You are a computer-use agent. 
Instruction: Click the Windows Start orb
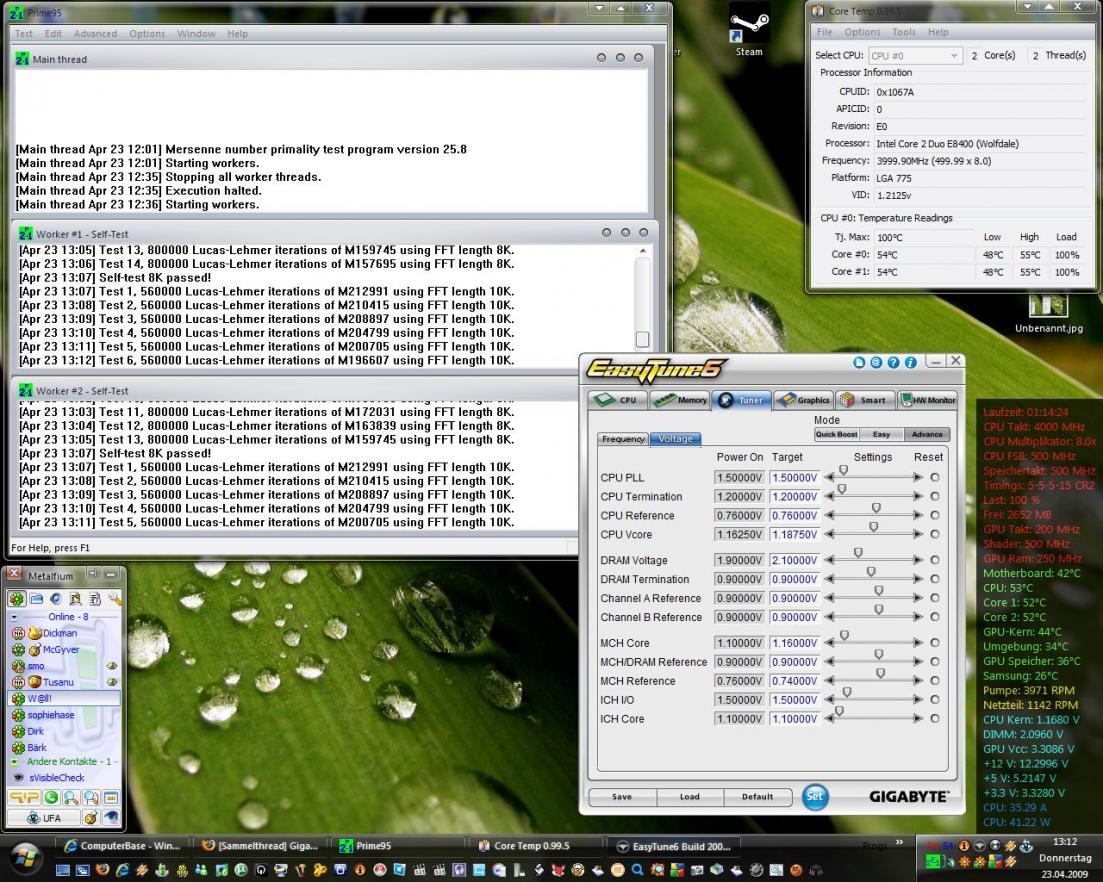coord(24,857)
